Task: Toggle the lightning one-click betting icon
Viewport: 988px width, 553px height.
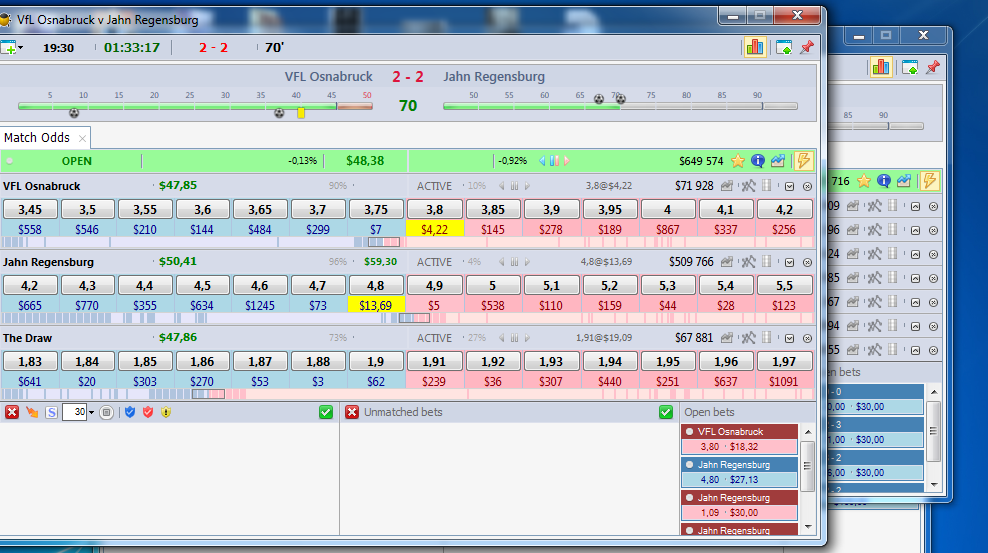Action: (803, 161)
